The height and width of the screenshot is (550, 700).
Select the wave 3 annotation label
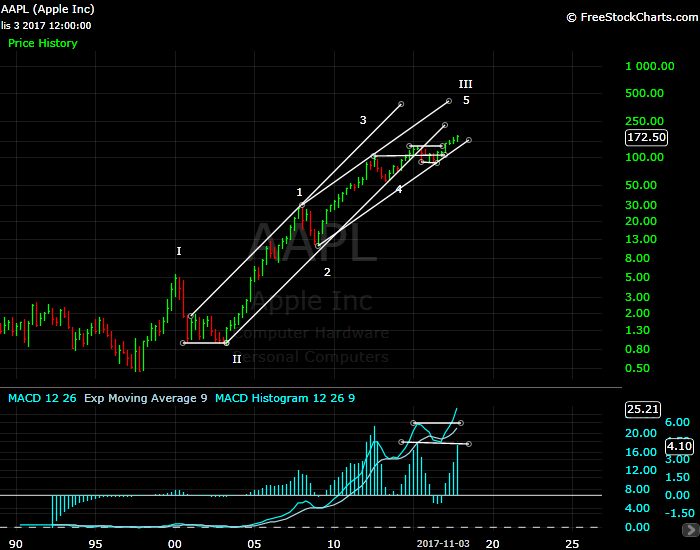pyautogui.click(x=363, y=120)
